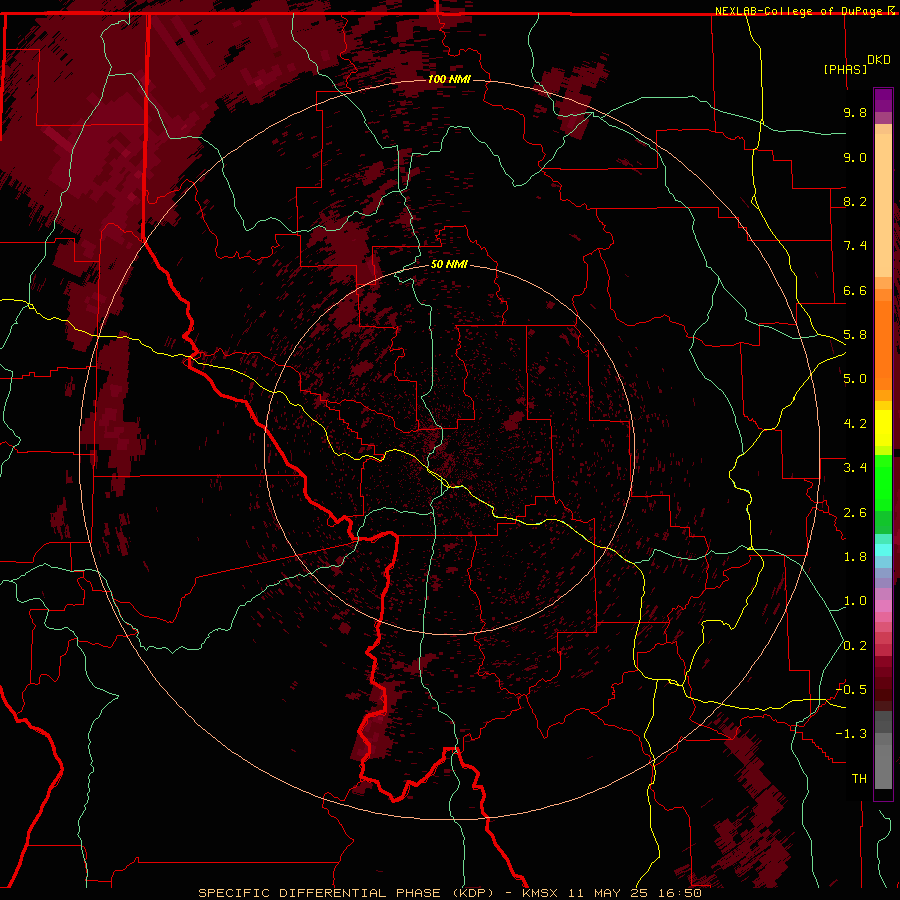Click the 9.8 scale value
Screen dimensions: 900x900
855,112
